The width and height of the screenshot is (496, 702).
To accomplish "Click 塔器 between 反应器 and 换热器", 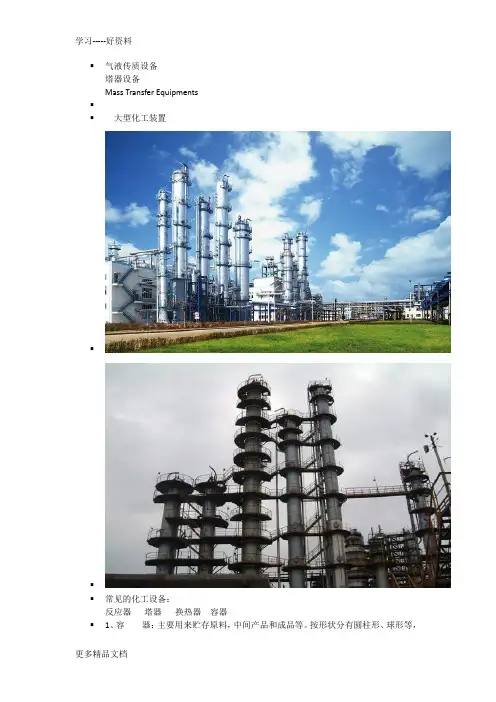I will 153,612.
